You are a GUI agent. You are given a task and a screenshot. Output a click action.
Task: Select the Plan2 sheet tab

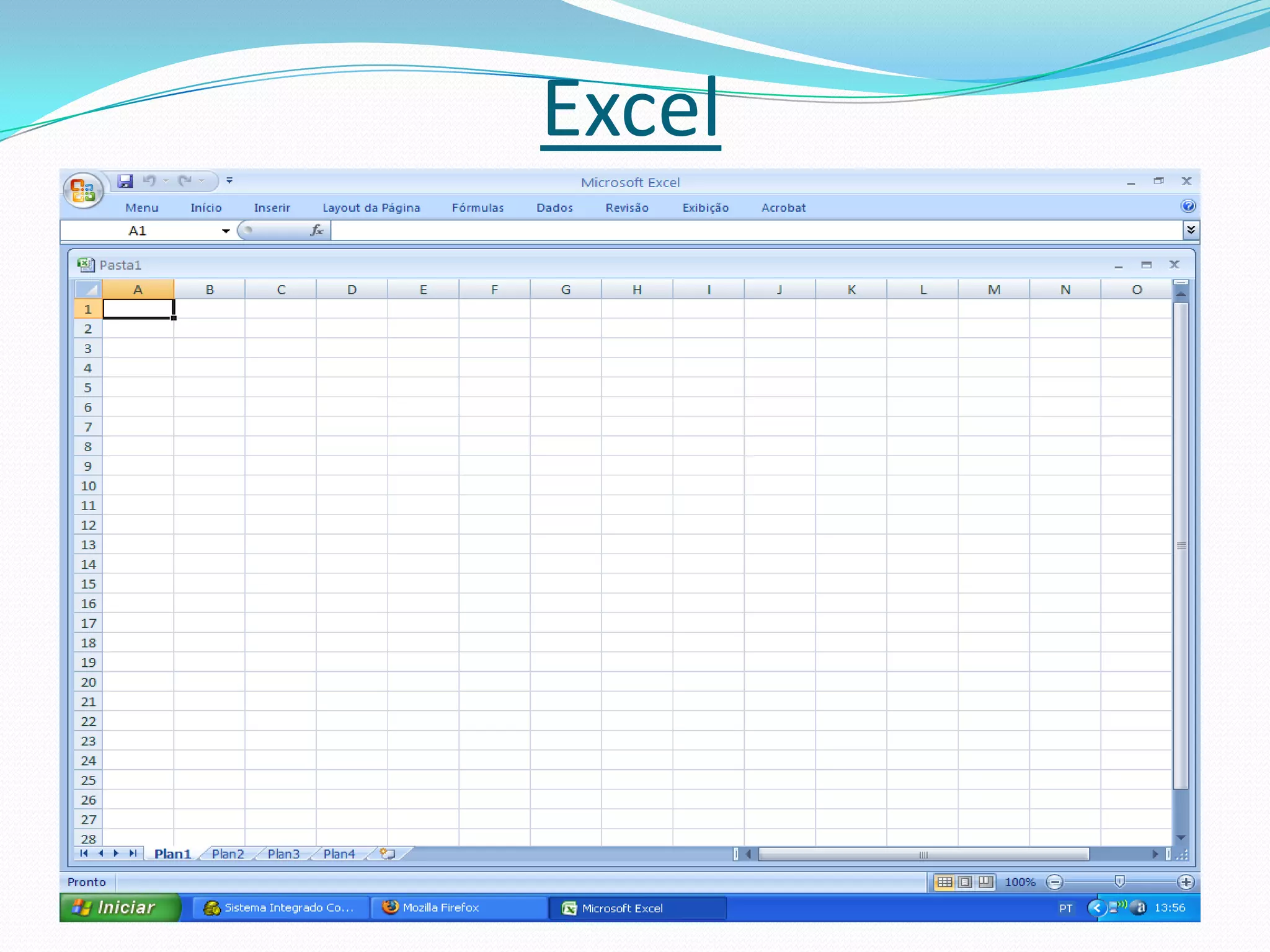(228, 854)
